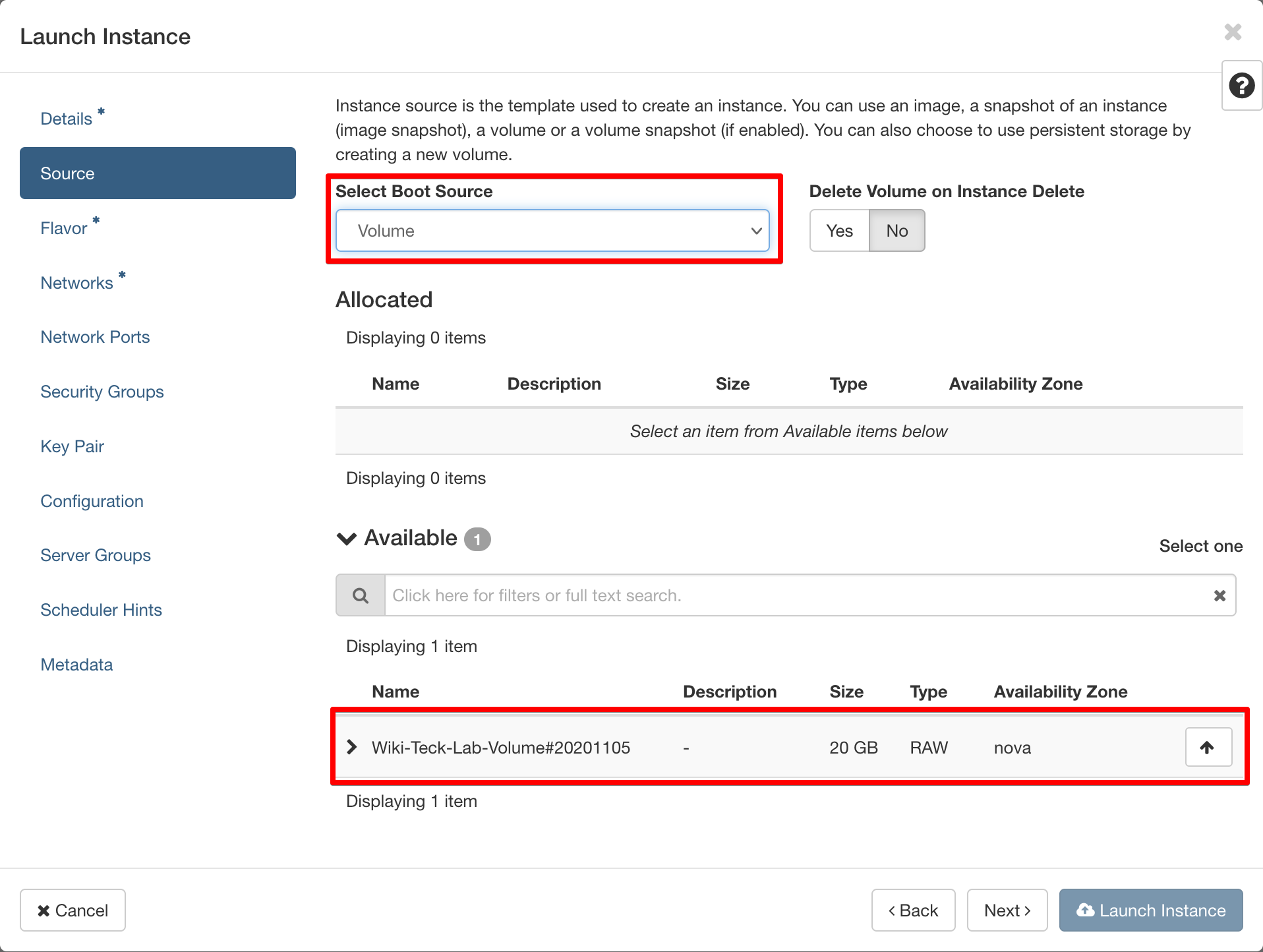Open the Select Boot Source dropdown
This screenshot has height=952, width=1263.
552,231
